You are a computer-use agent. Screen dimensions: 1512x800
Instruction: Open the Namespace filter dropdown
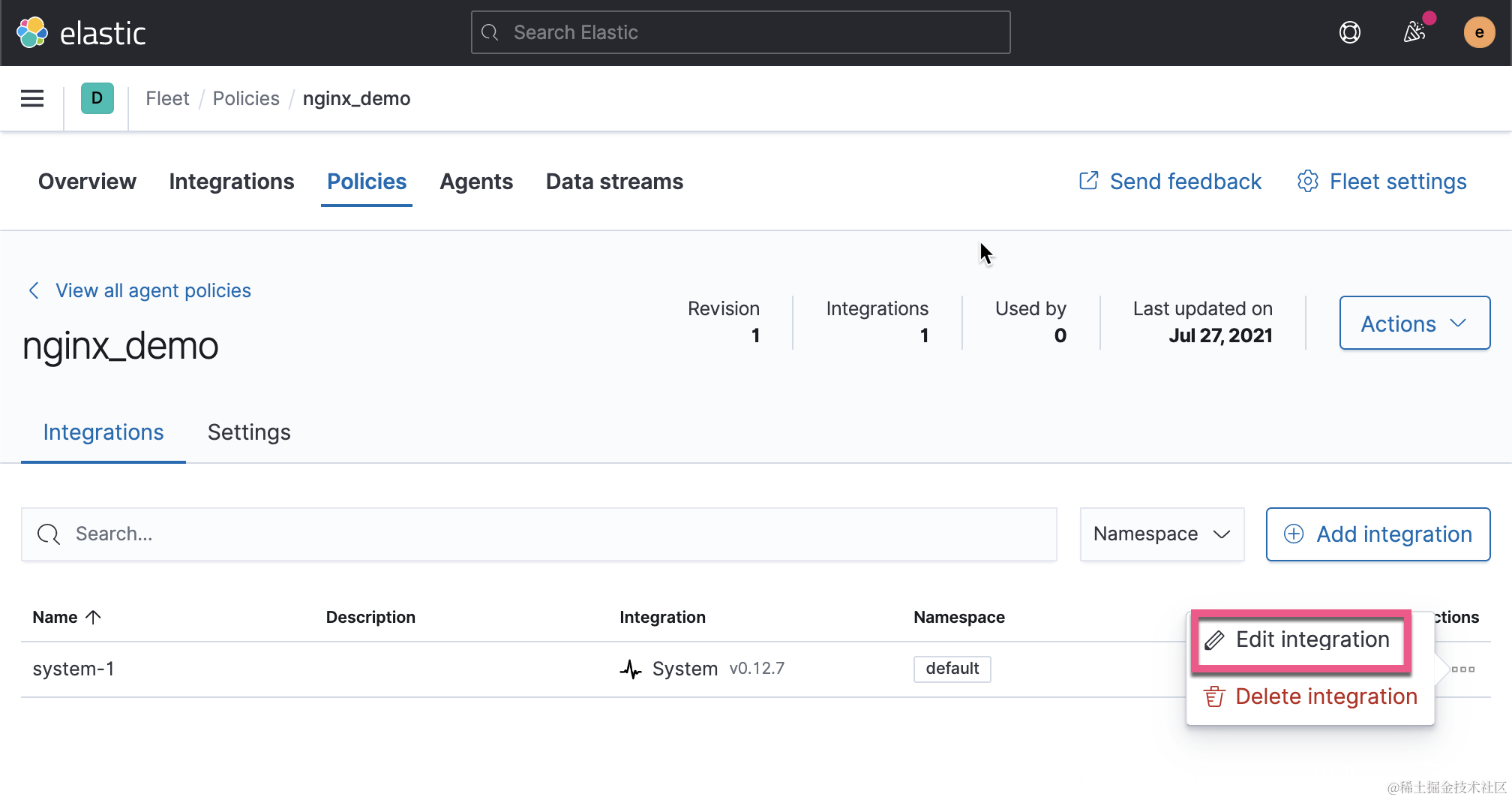pyautogui.click(x=1162, y=534)
